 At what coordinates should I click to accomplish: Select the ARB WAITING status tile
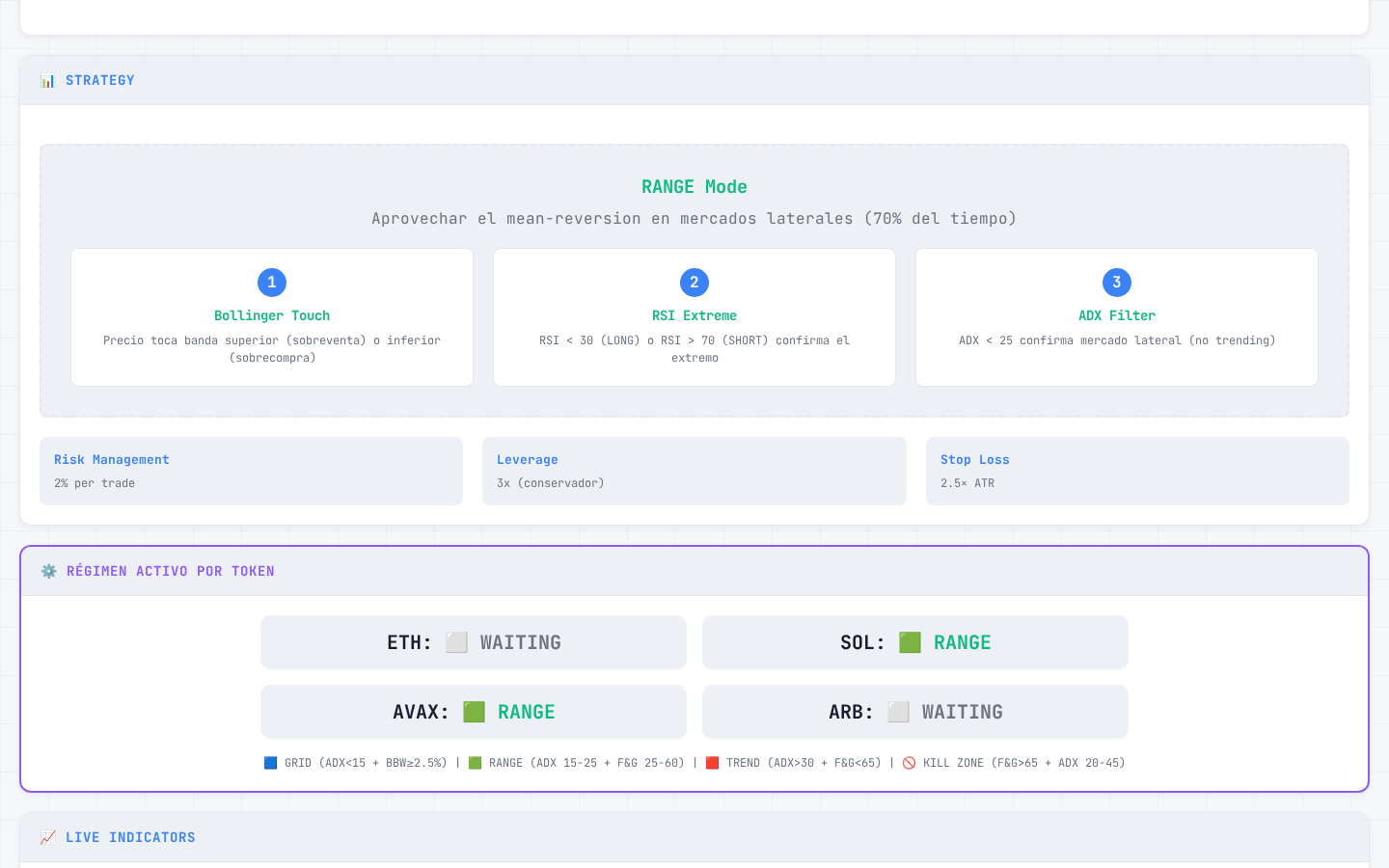pyautogui.click(x=914, y=712)
